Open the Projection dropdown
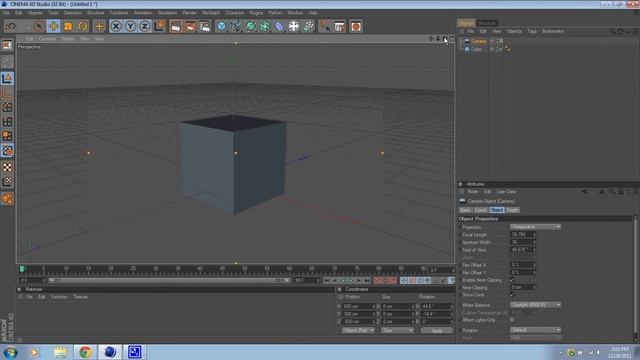This screenshot has height=360, width=640. [536, 227]
